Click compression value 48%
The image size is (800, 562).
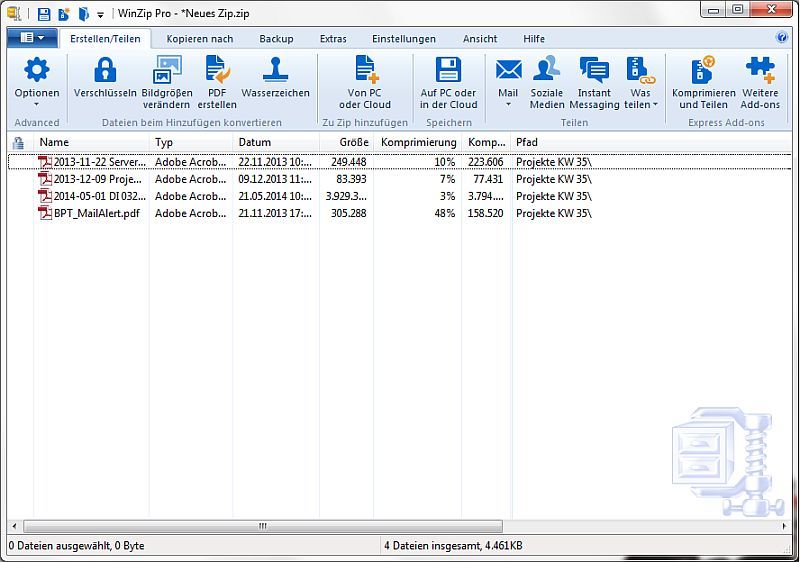(x=444, y=213)
